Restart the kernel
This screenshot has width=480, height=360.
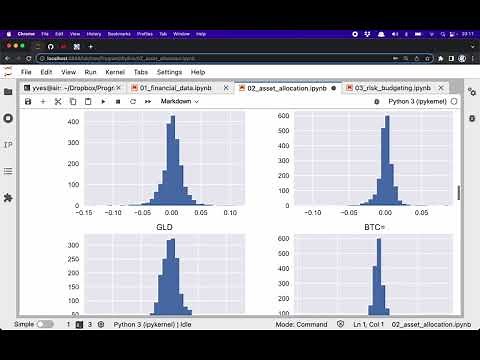(x=133, y=101)
